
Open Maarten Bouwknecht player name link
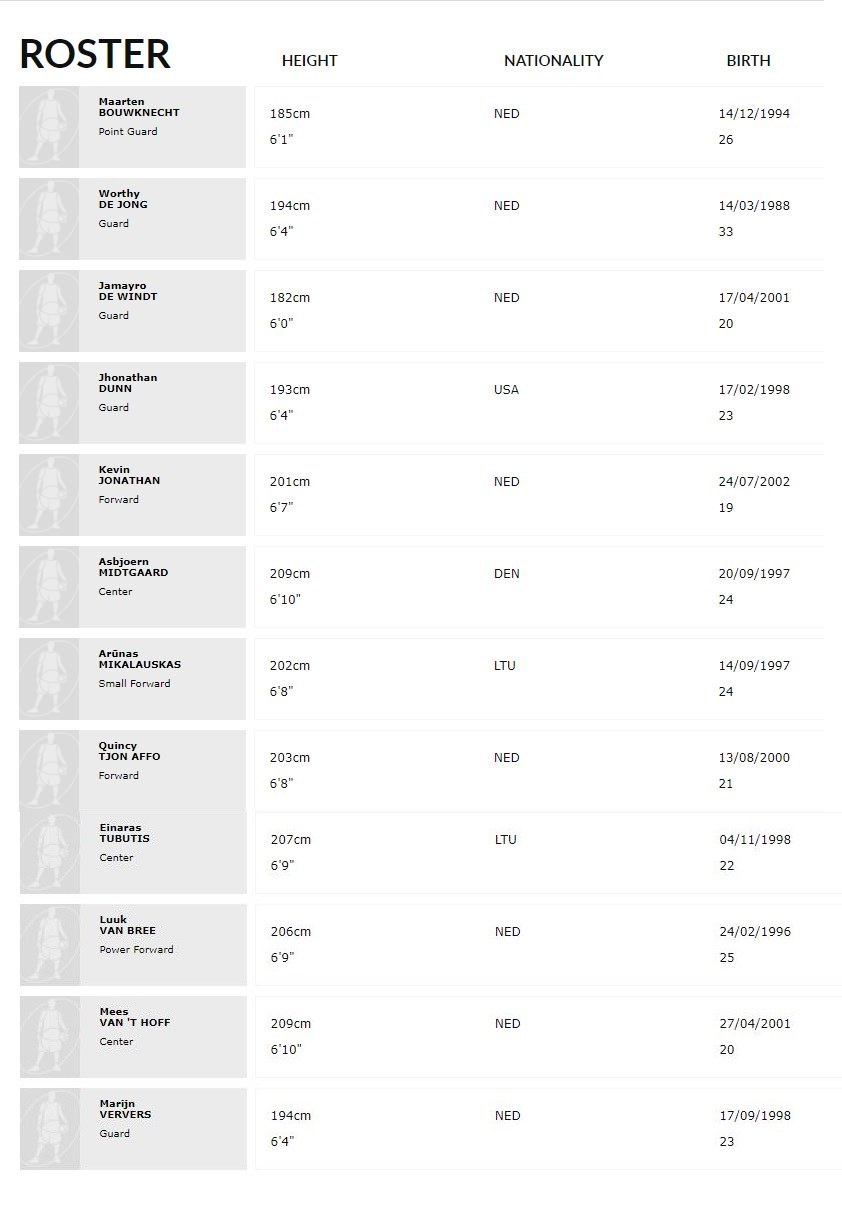tap(138, 107)
